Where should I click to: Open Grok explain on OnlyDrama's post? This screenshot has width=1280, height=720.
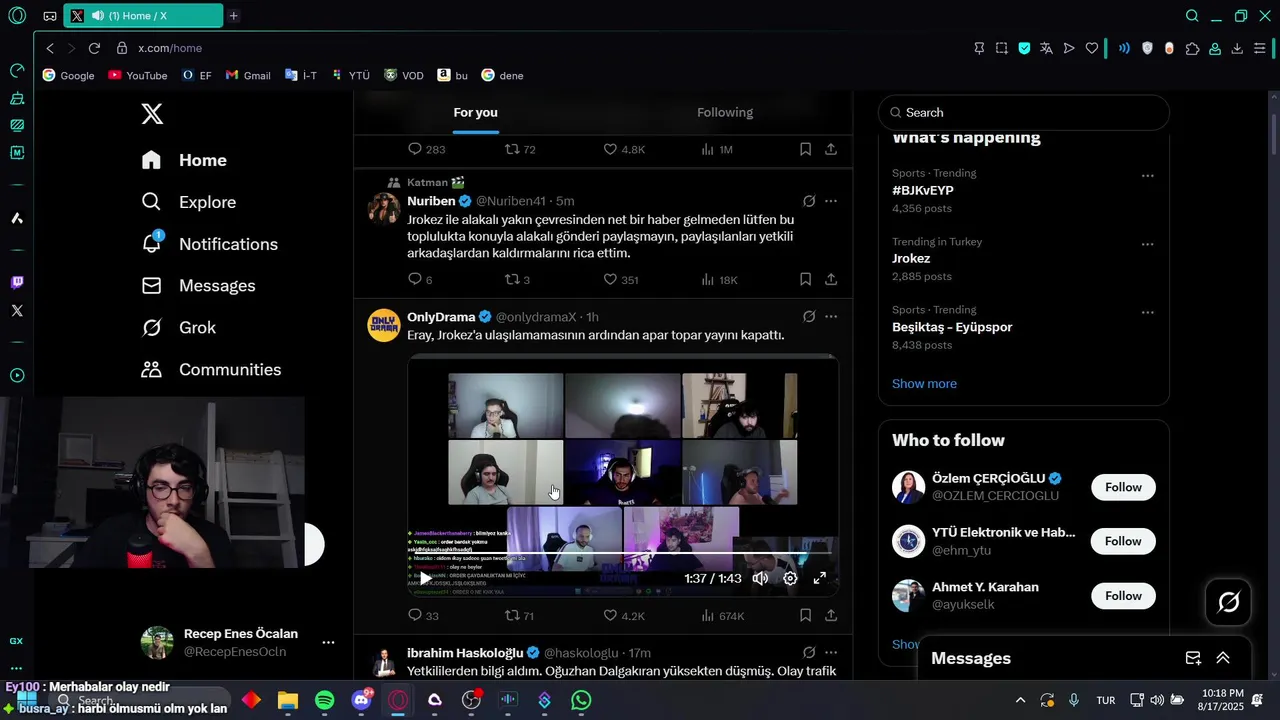809,317
